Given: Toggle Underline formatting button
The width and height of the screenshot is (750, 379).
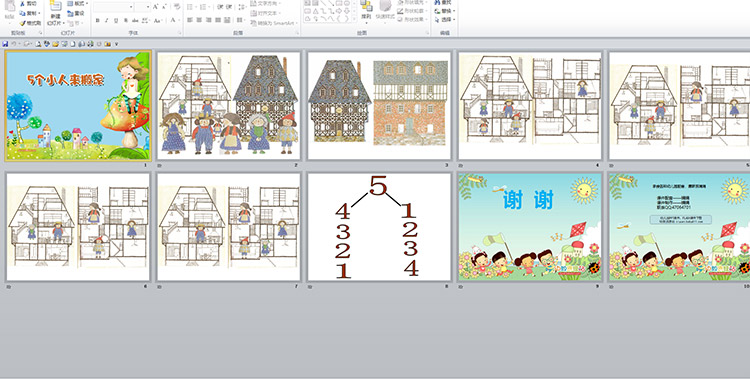Looking at the screenshot, I should [116, 21].
